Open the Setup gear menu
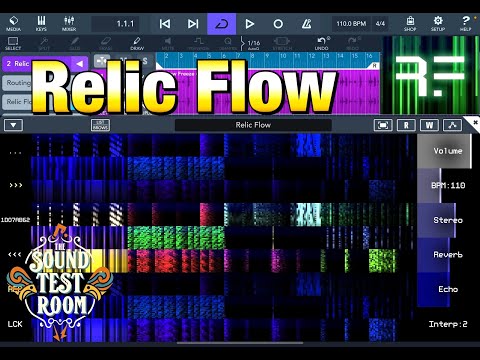Screen dimensions: 480x360 (438, 24)
